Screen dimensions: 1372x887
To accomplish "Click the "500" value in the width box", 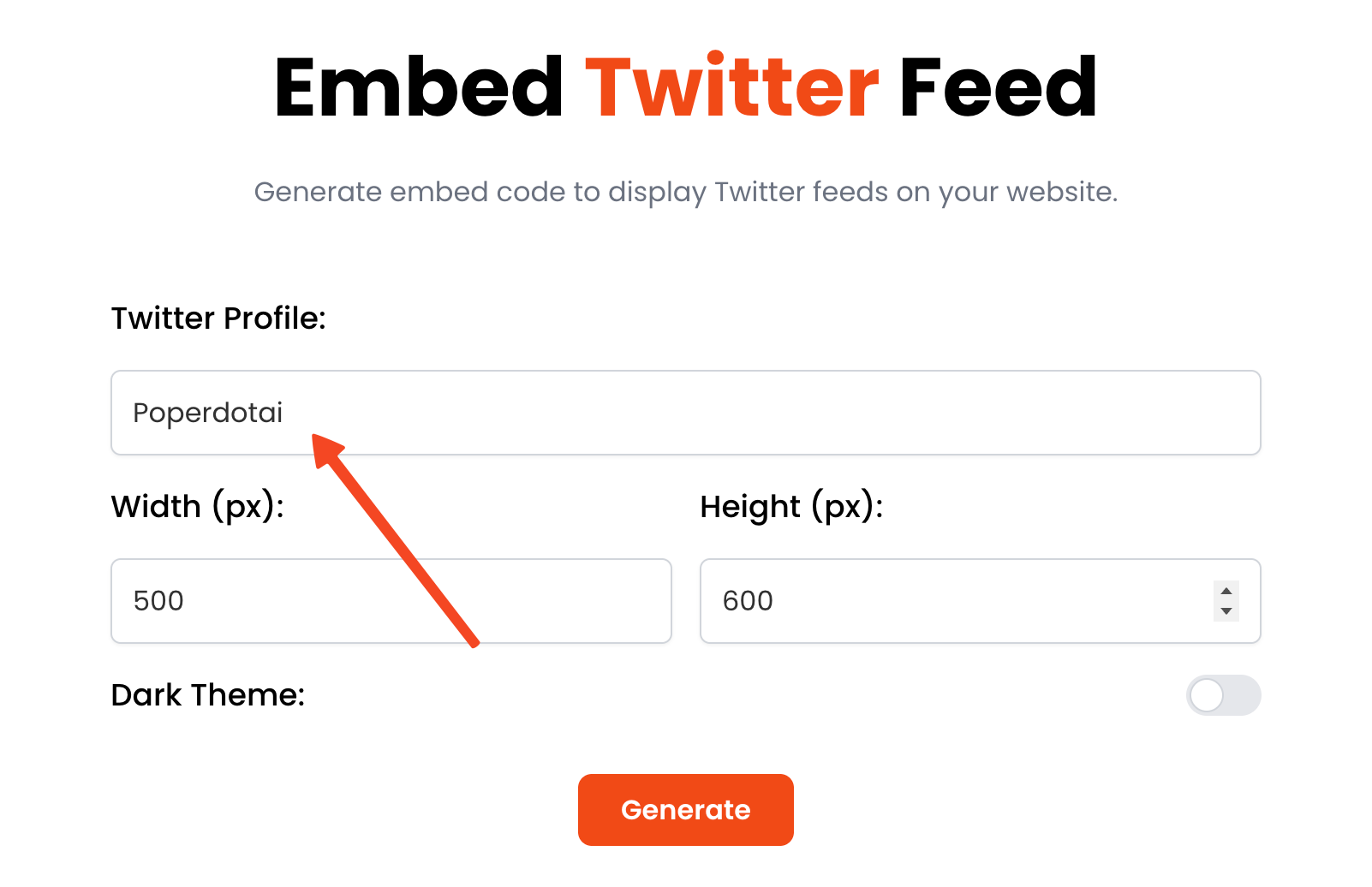I will tap(158, 601).
